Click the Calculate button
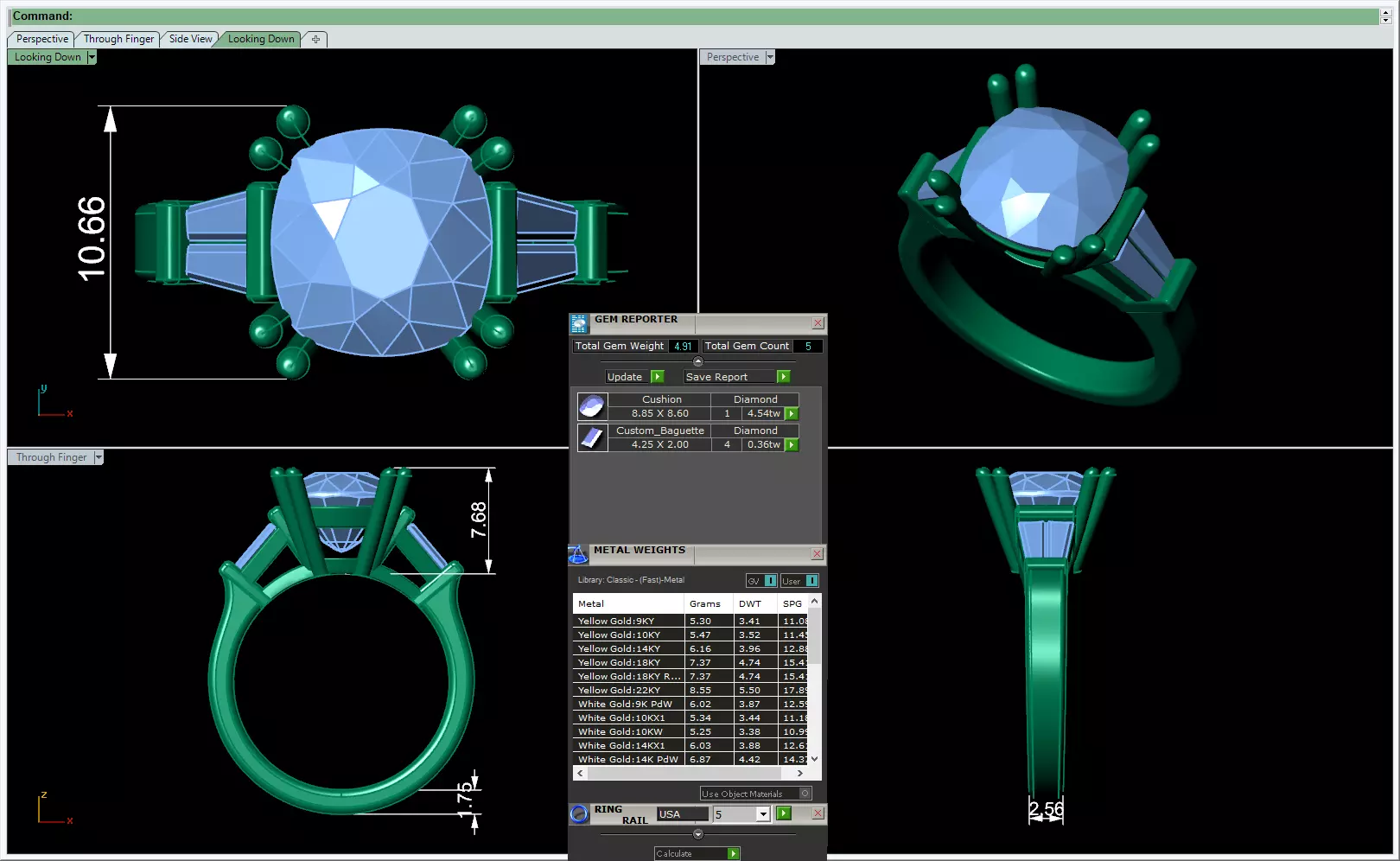This screenshot has width=1400, height=861. pos(690,854)
